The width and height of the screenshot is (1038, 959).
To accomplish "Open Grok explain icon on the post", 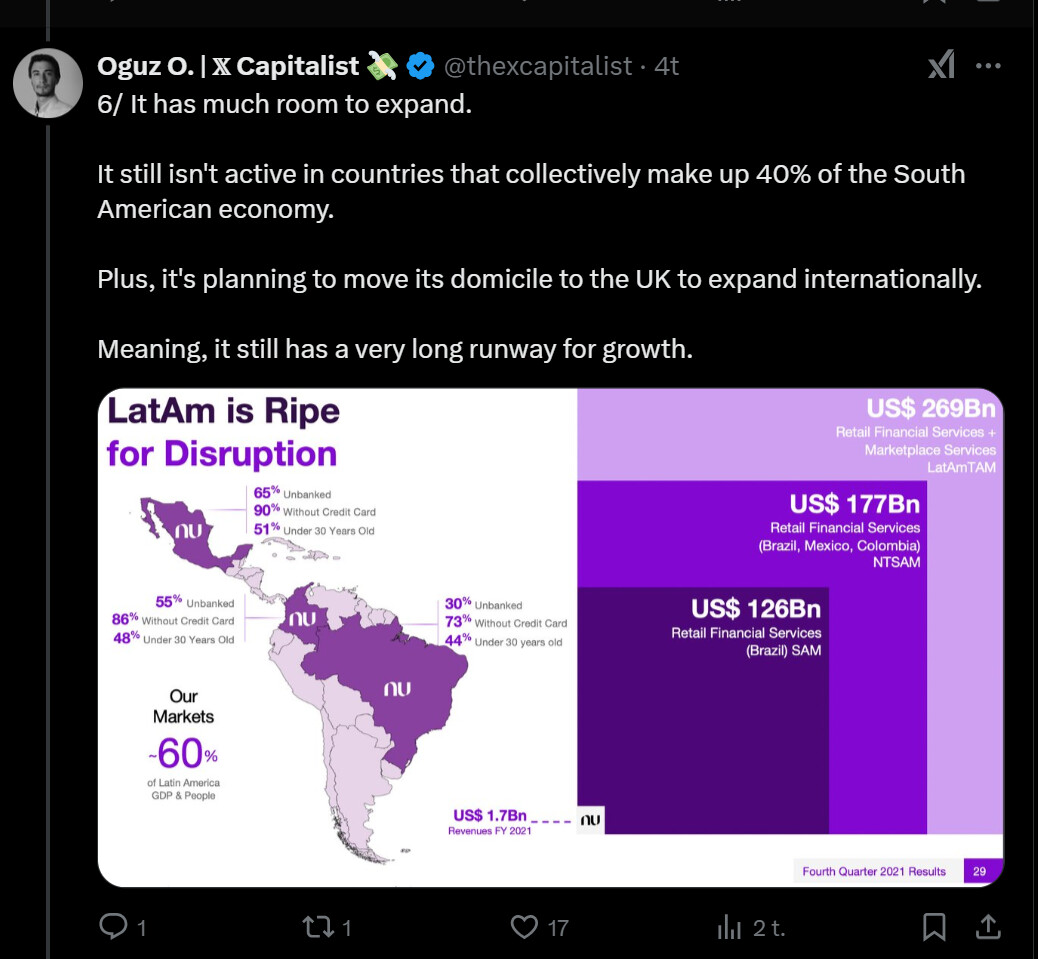I will (941, 66).
